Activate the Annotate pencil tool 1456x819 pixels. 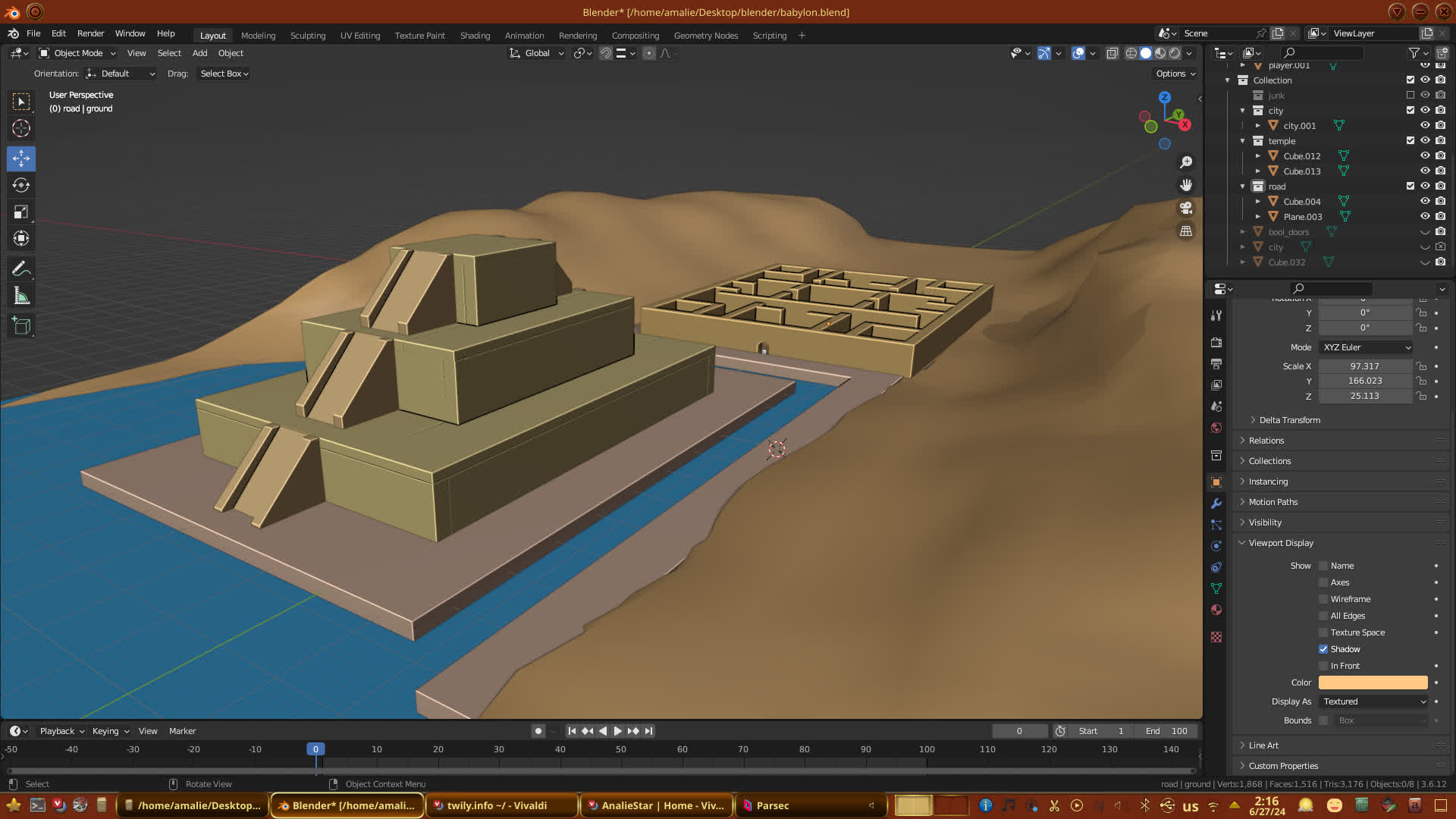[21, 269]
